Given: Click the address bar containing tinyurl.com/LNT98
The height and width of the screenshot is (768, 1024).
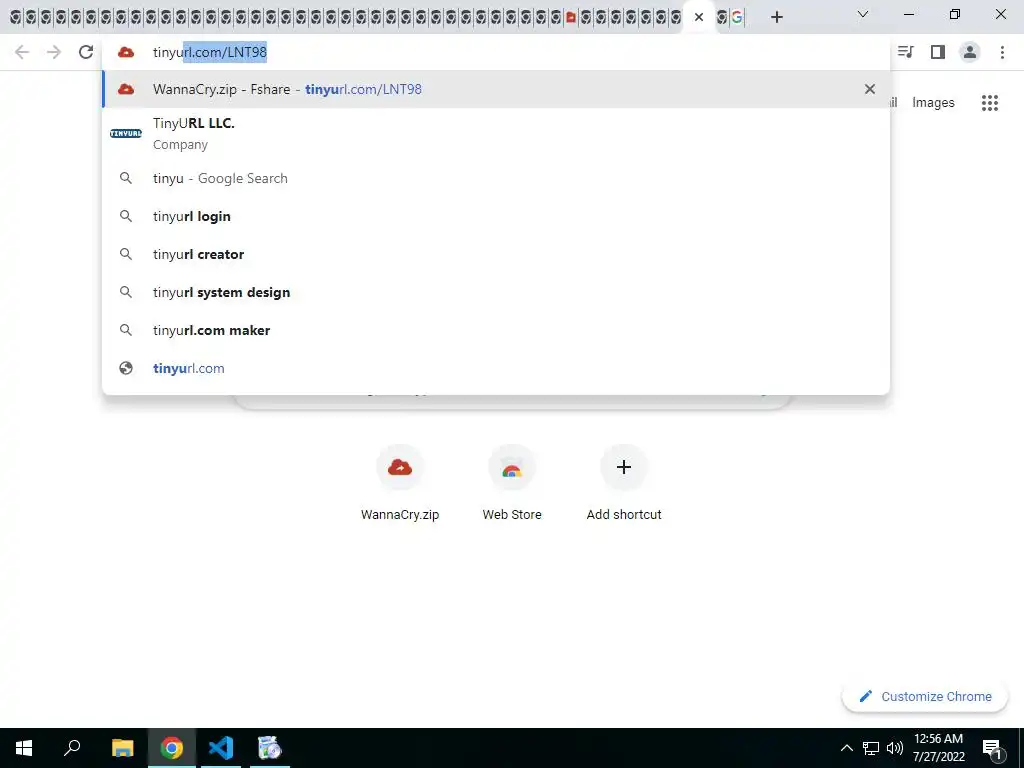Looking at the screenshot, I should pyautogui.click(x=496, y=52).
